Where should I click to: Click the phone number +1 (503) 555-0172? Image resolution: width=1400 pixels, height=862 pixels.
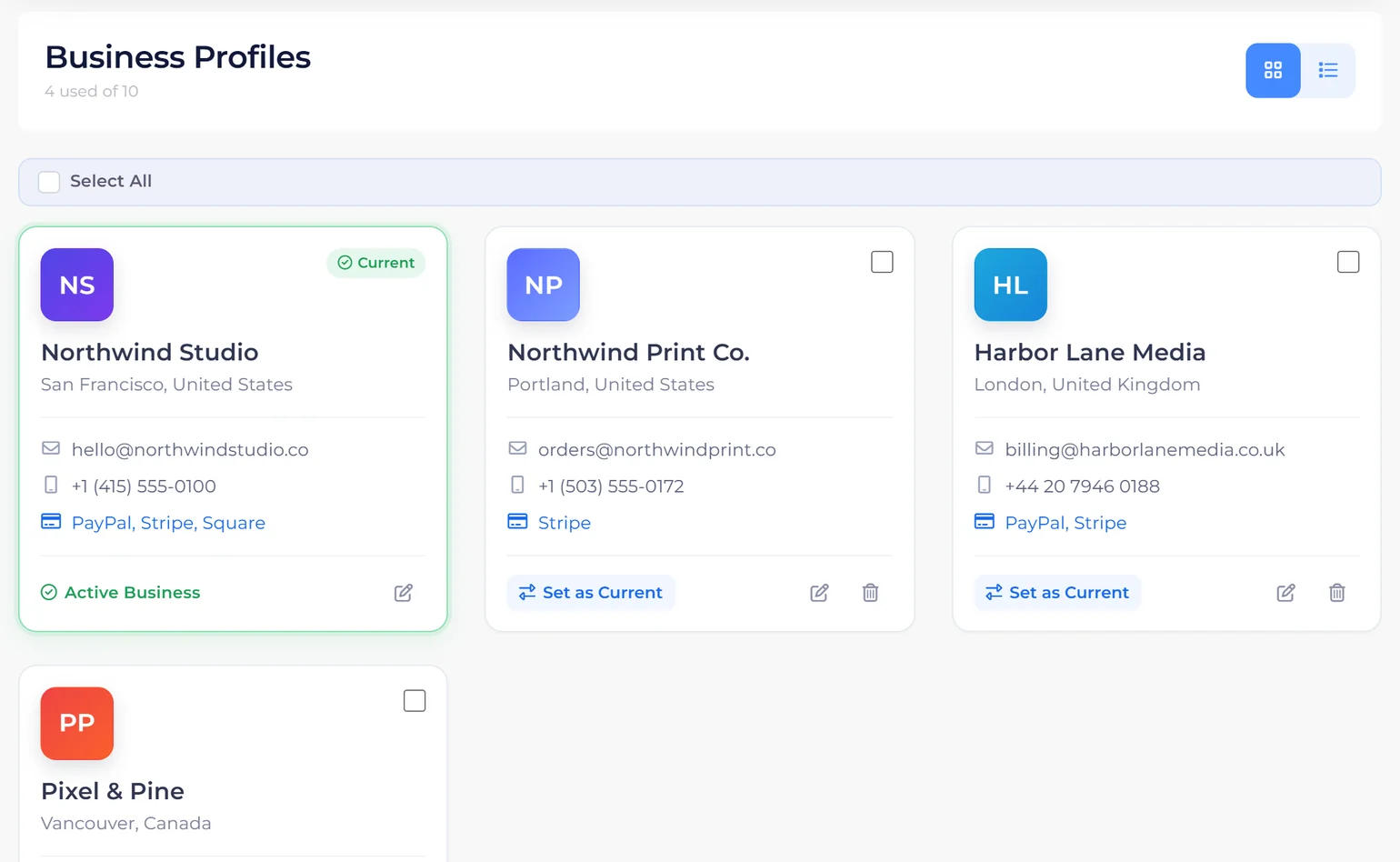point(611,486)
